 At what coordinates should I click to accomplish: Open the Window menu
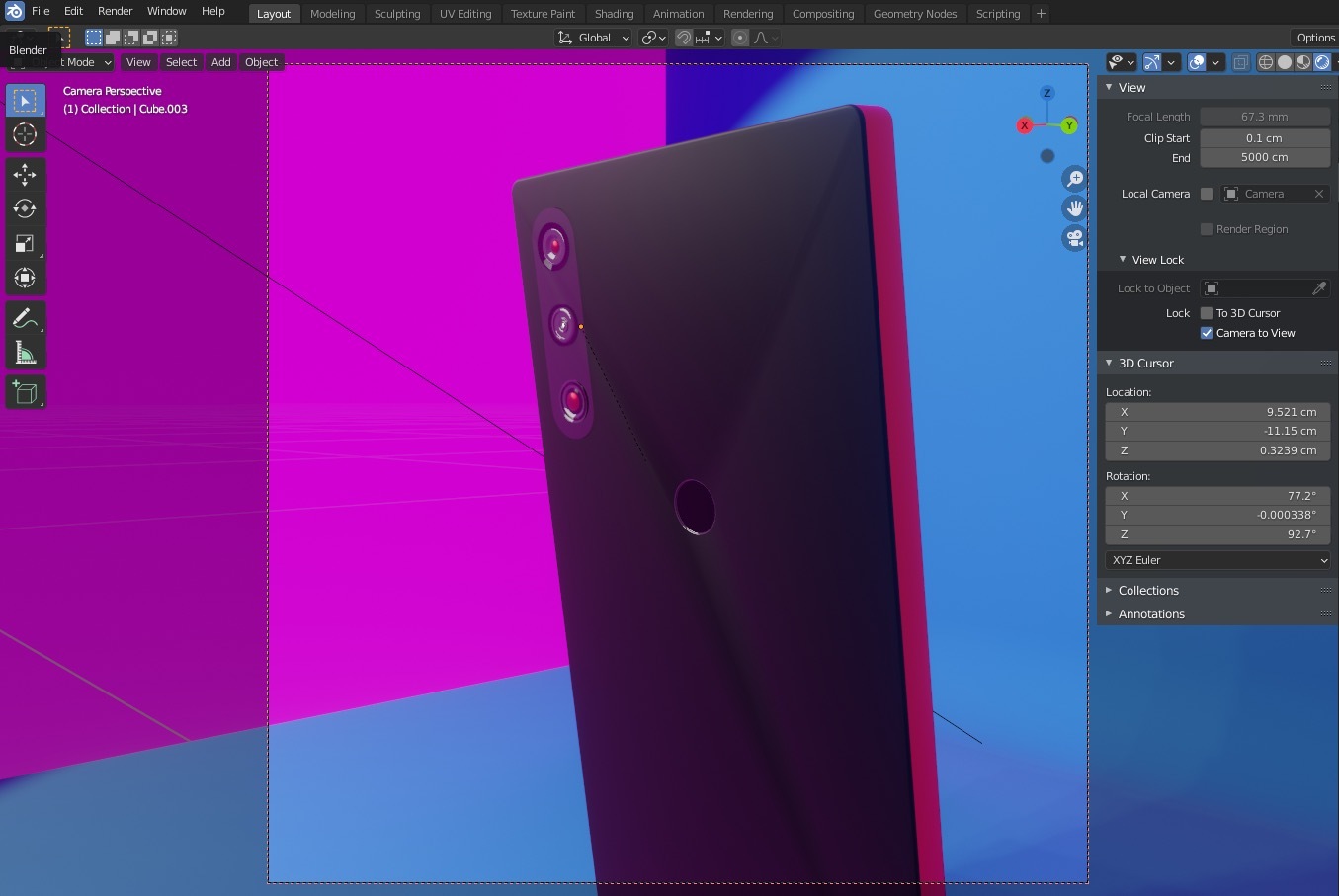click(x=167, y=11)
